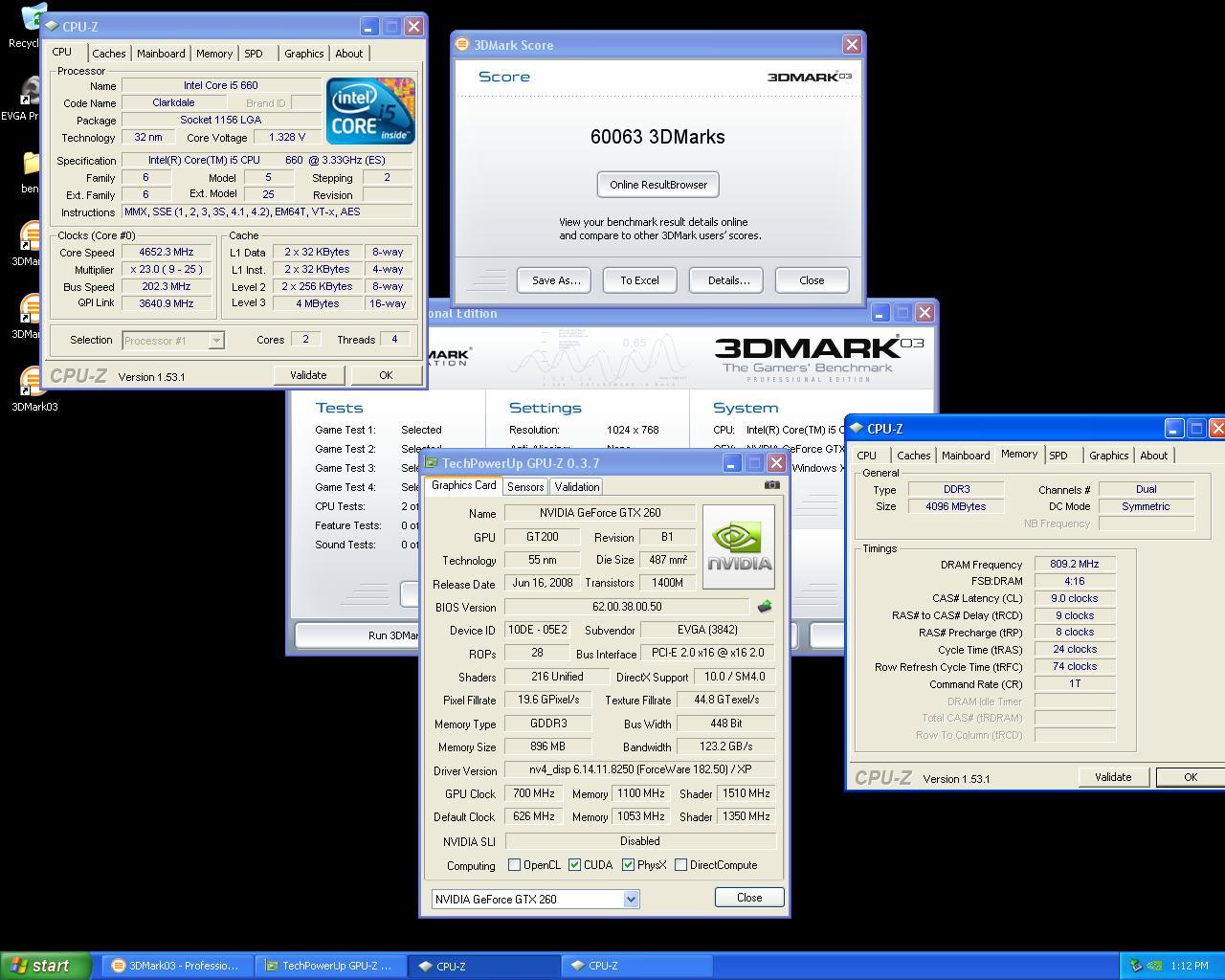Click the To Excel button

(639, 280)
